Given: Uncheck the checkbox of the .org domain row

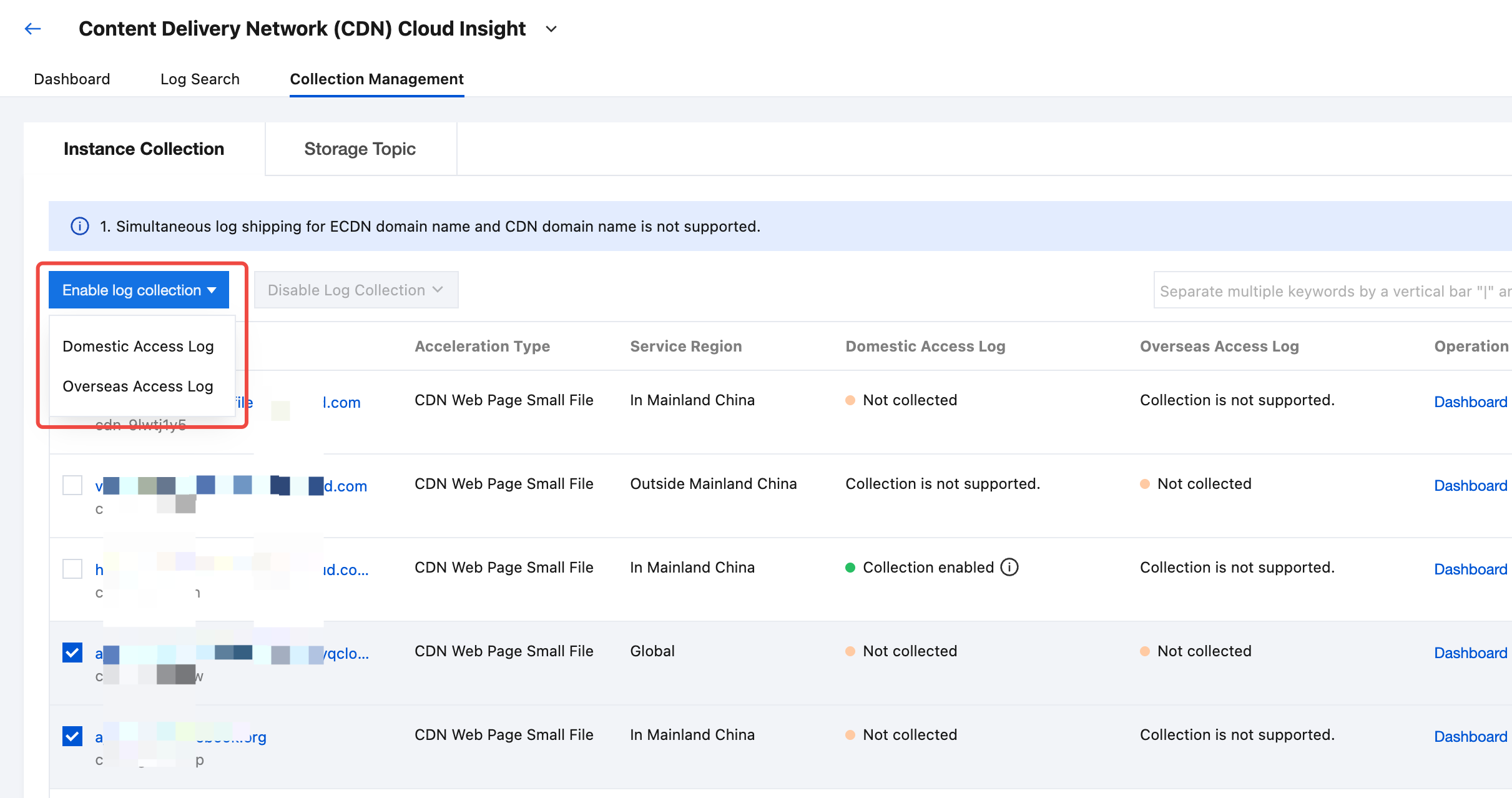Looking at the screenshot, I should click(72, 736).
